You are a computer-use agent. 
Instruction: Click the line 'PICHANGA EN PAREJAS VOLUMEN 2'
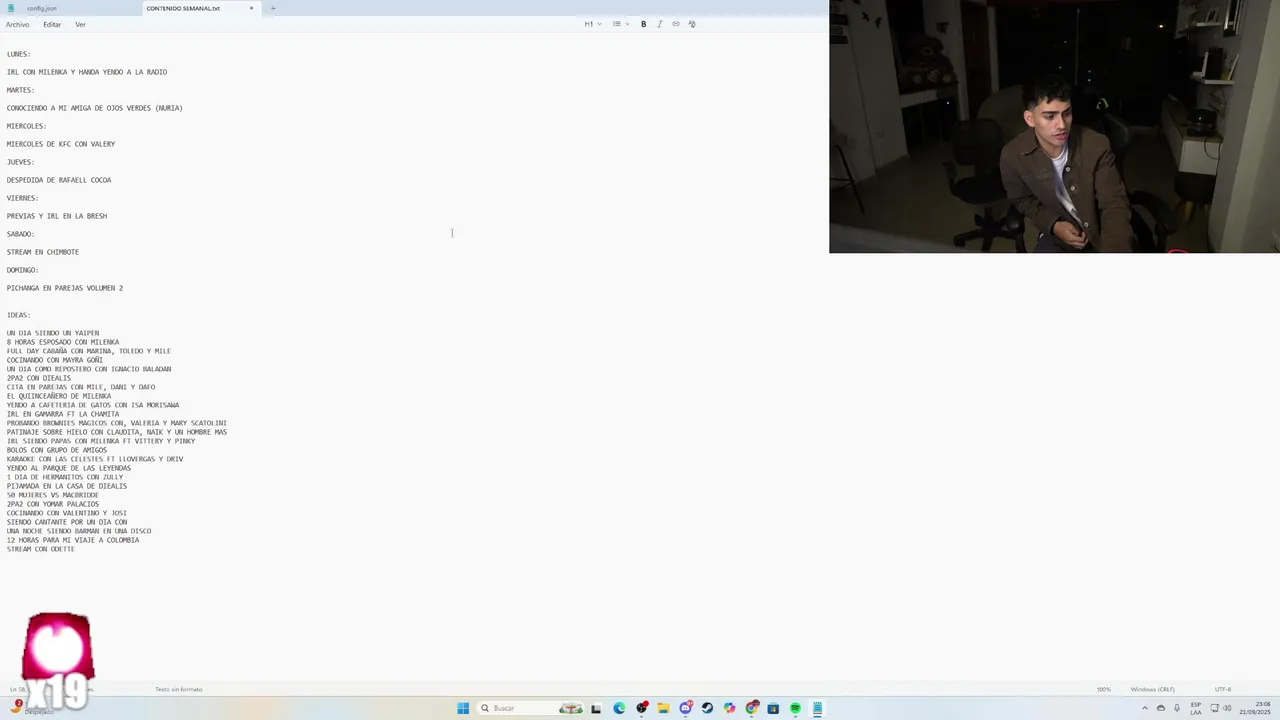pos(65,288)
